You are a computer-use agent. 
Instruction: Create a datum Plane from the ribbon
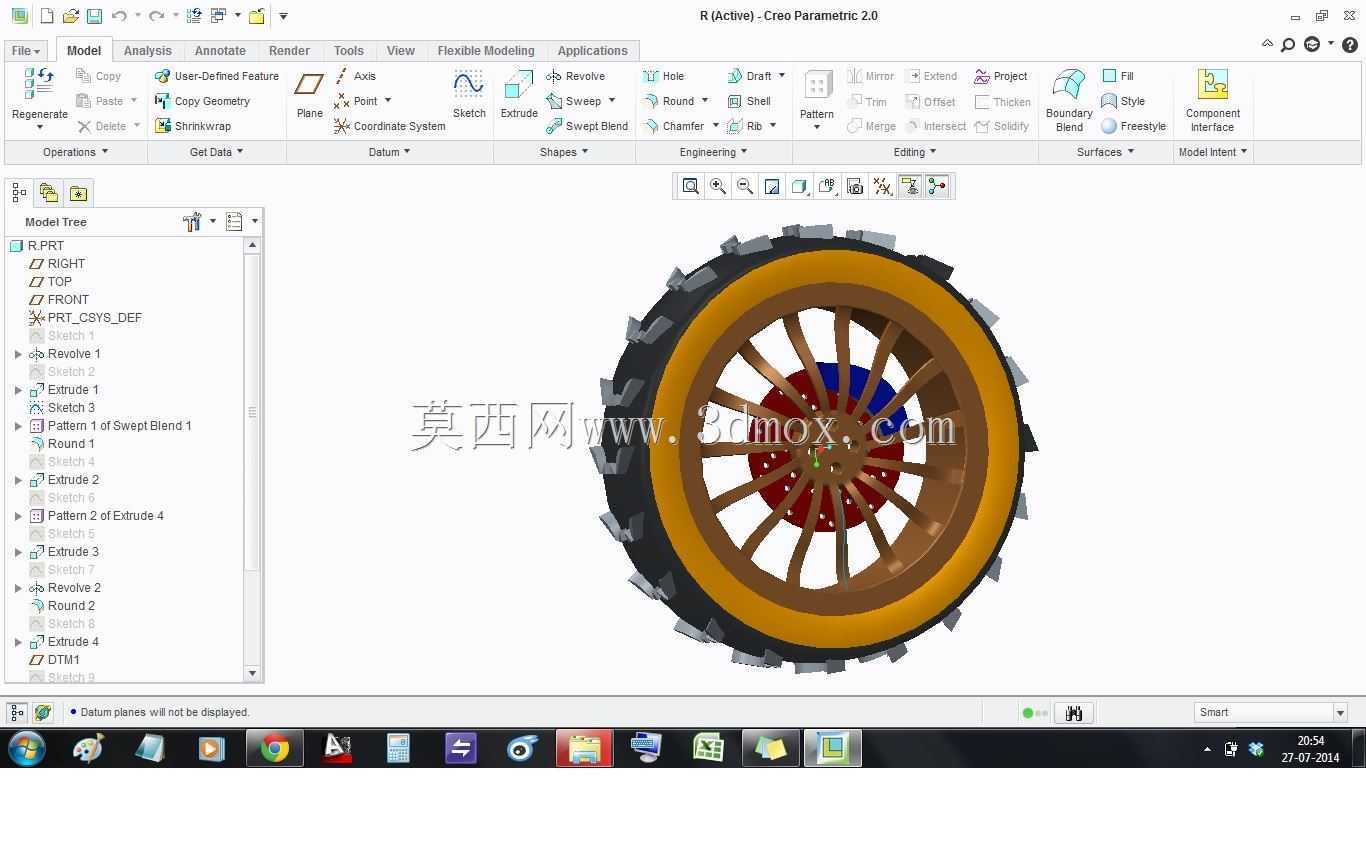(x=310, y=95)
